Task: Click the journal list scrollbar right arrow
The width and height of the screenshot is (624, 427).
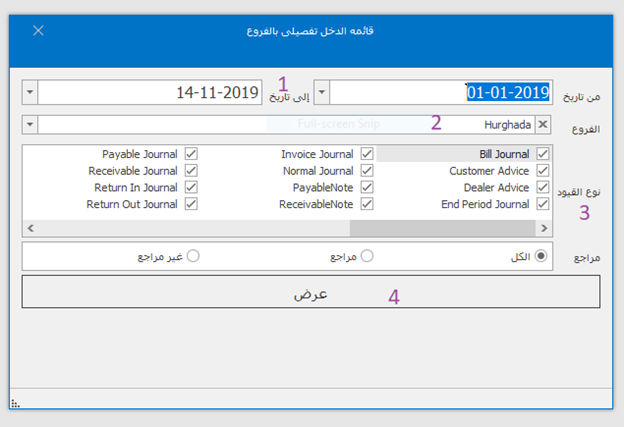Action: 545,228
